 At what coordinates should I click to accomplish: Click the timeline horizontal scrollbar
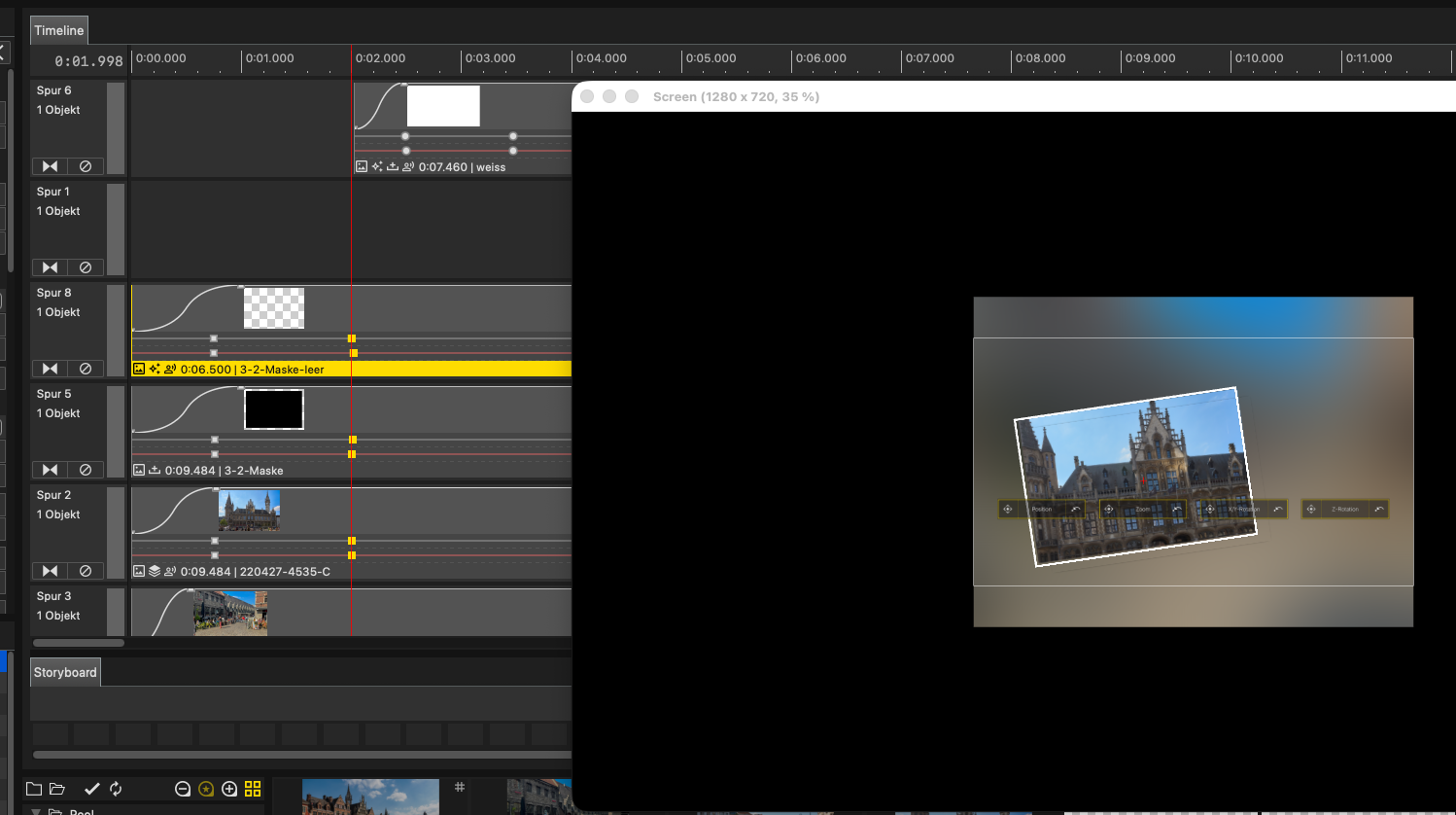[x=79, y=643]
